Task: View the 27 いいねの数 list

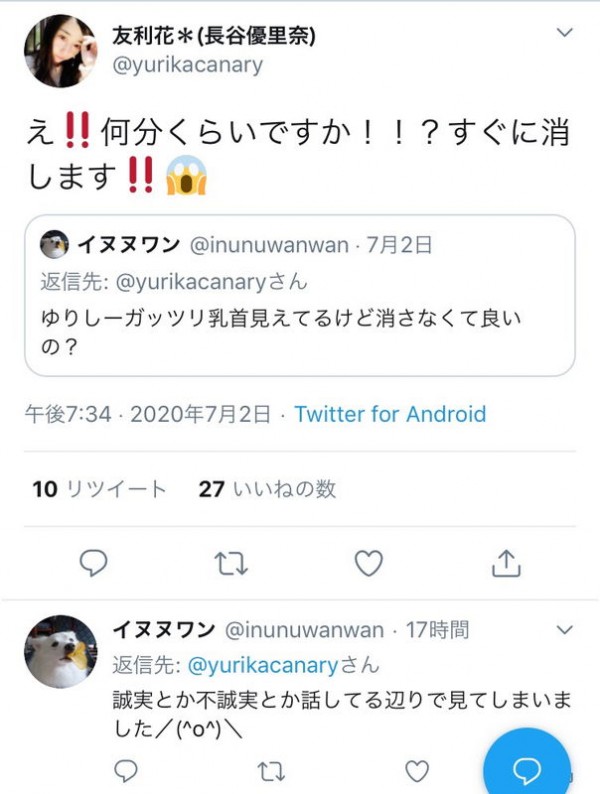Action: pyautogui.click(x=267, y=489)
